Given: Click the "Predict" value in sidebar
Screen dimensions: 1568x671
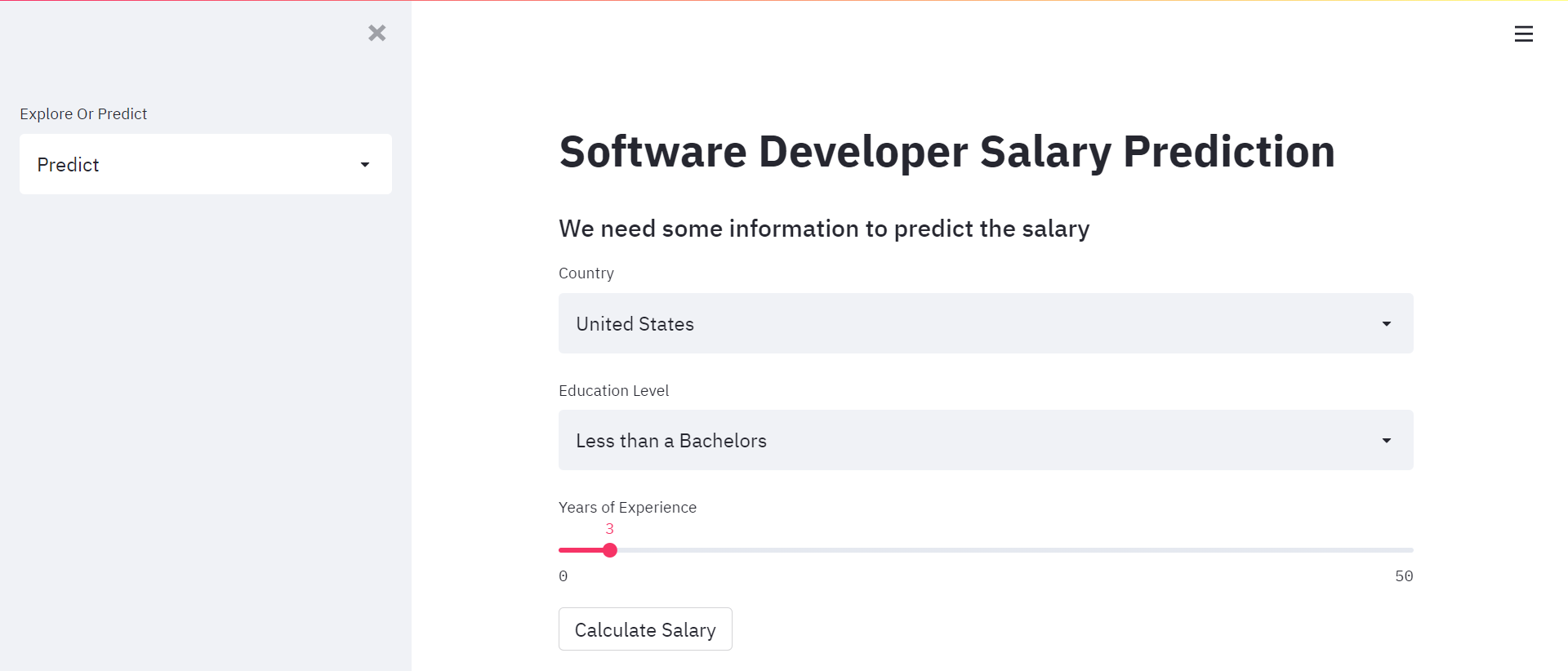Looking at the screenshot, I should (x=68, y=165).
